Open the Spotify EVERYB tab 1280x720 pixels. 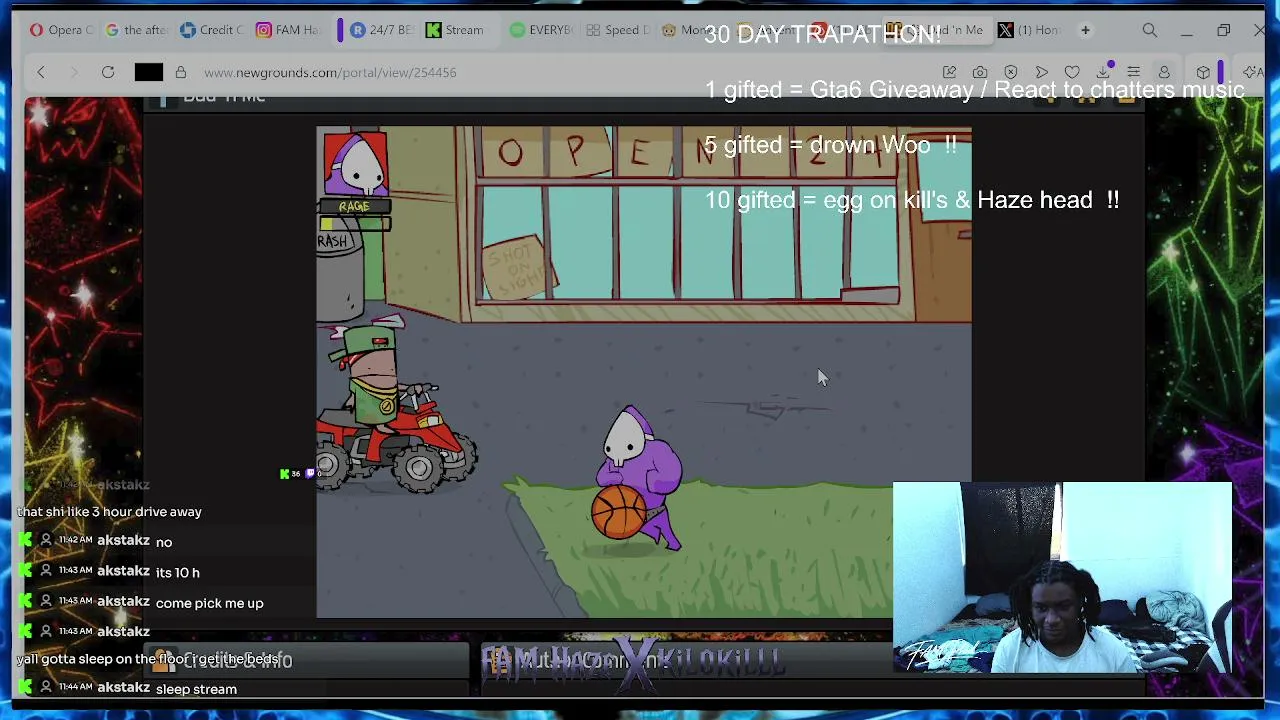point(541,30)
